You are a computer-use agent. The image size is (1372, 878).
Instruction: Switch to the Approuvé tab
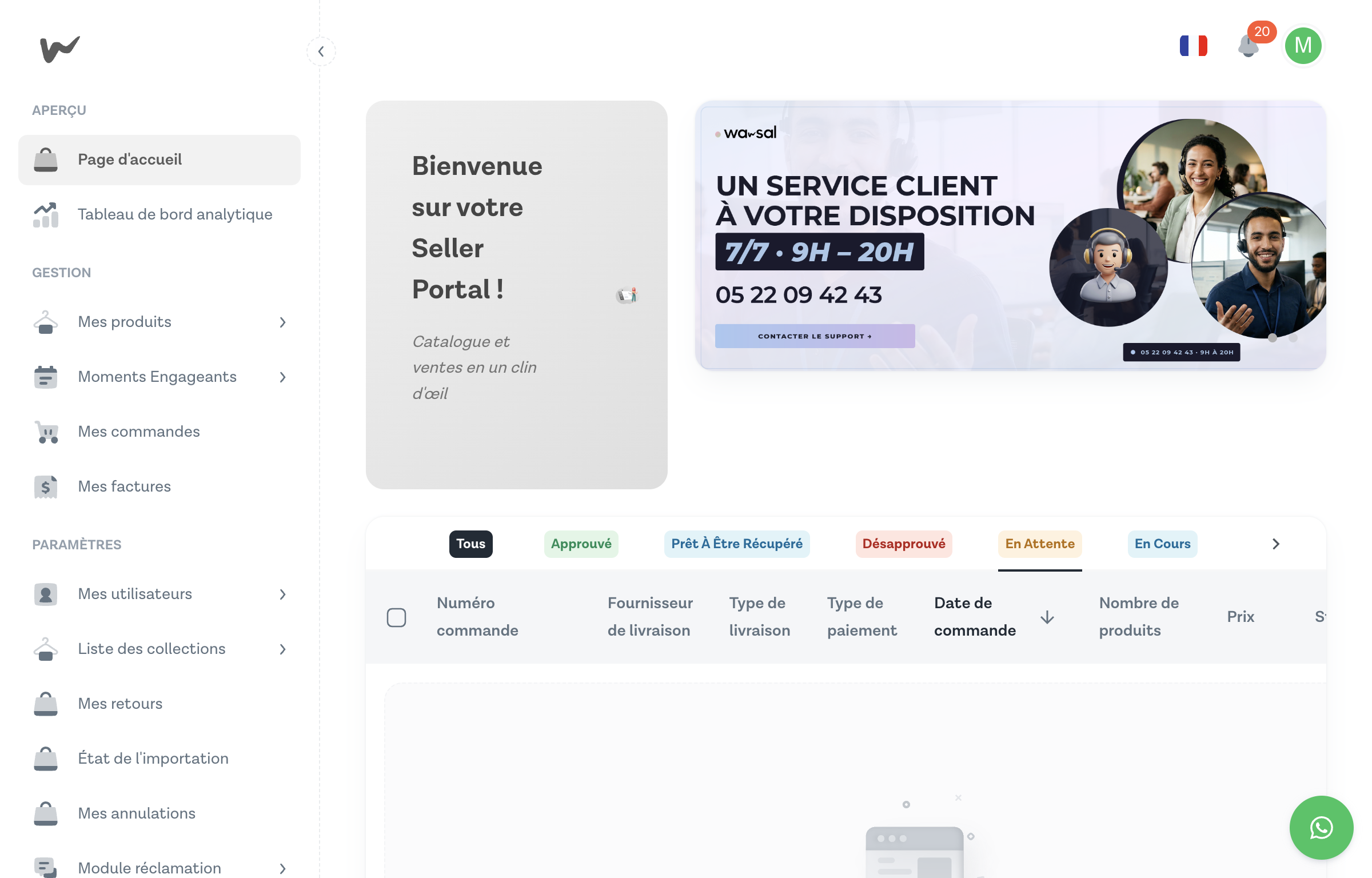coord(581,544)
